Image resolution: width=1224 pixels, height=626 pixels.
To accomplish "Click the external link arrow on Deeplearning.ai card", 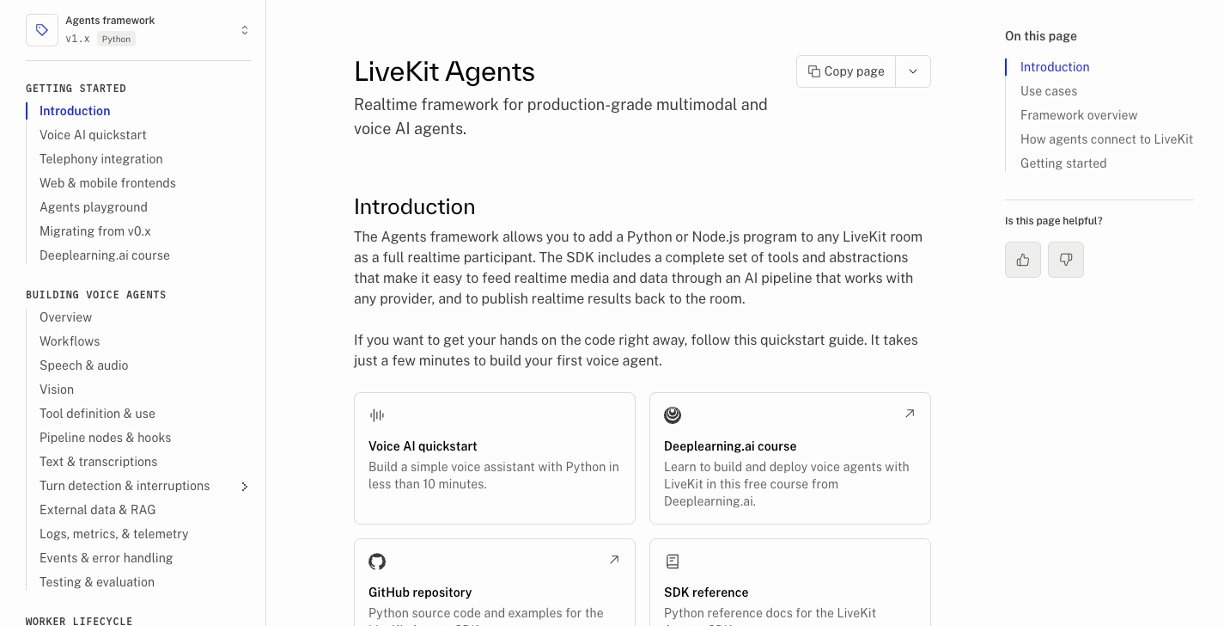I will (909, 412).
